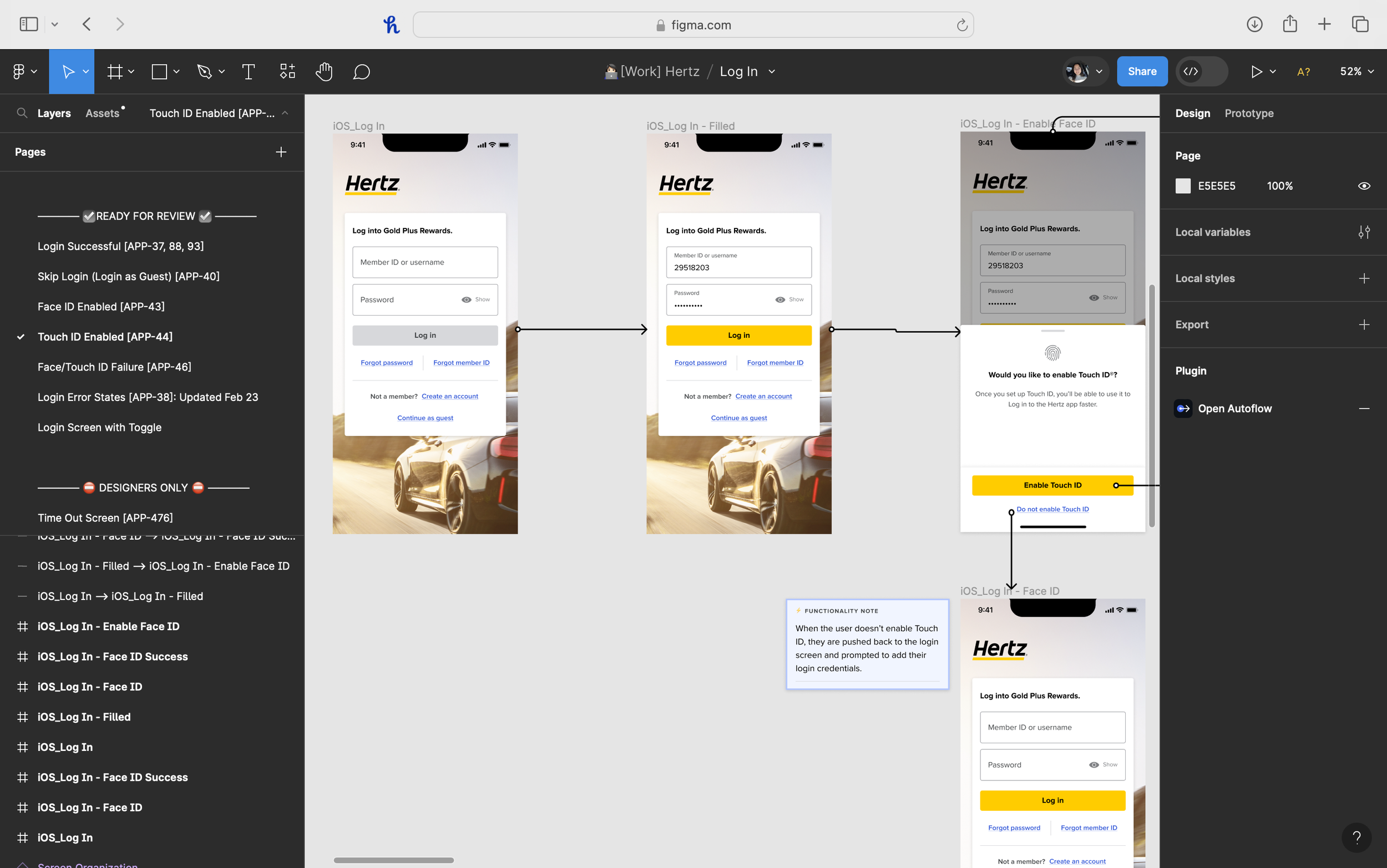Click the blue Share button
Viewport: 1387px width, 868px height.
coord(1141,72)
